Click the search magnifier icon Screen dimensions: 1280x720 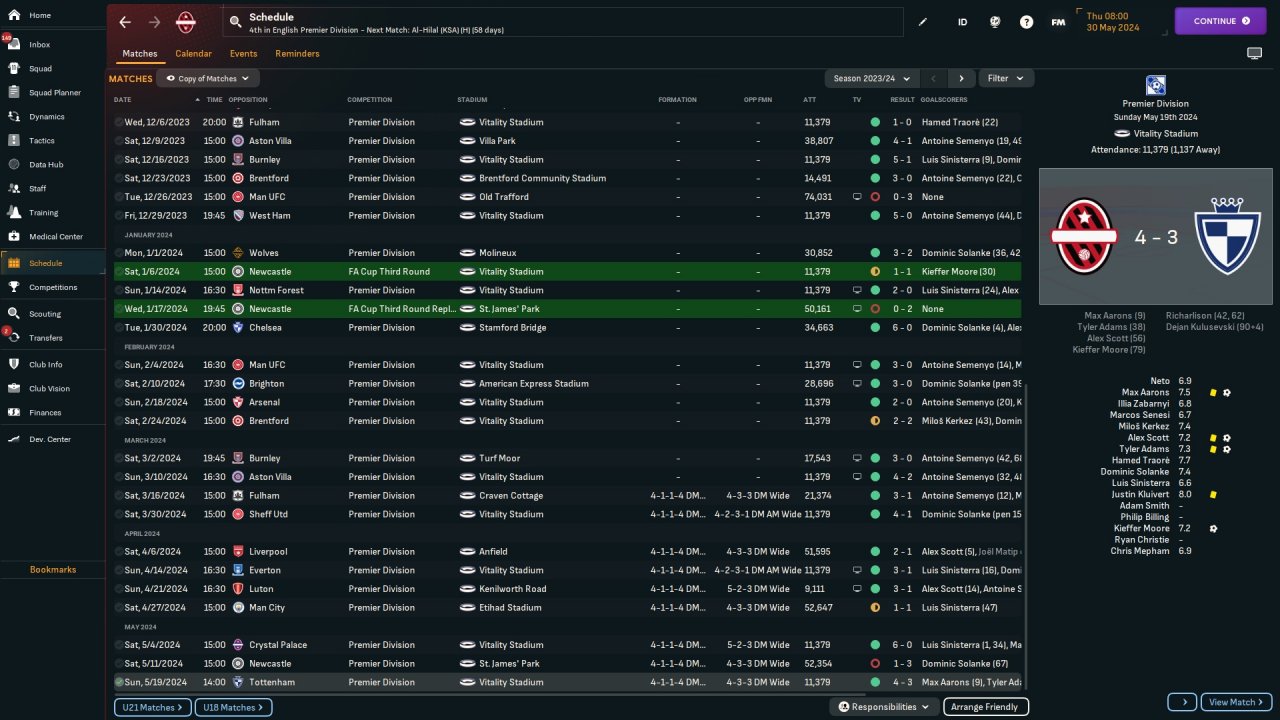[x=235, y=21]
